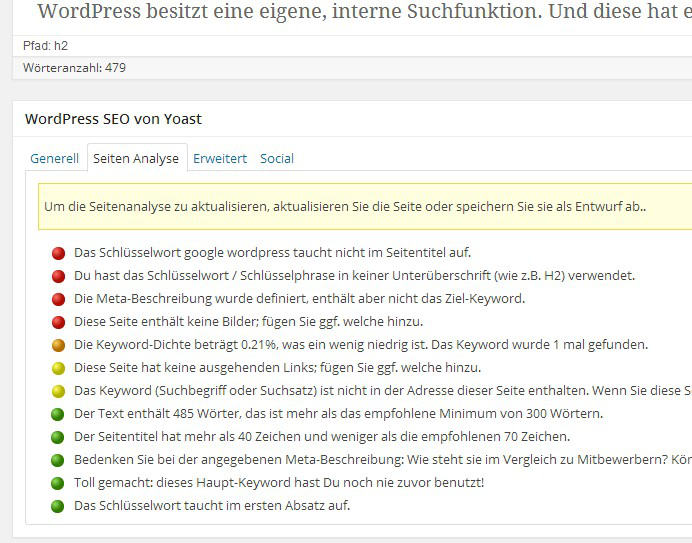Click red indicator for missing Bilder warning
The height and width of the screenshot is (543, 692).
coord(58,322)
